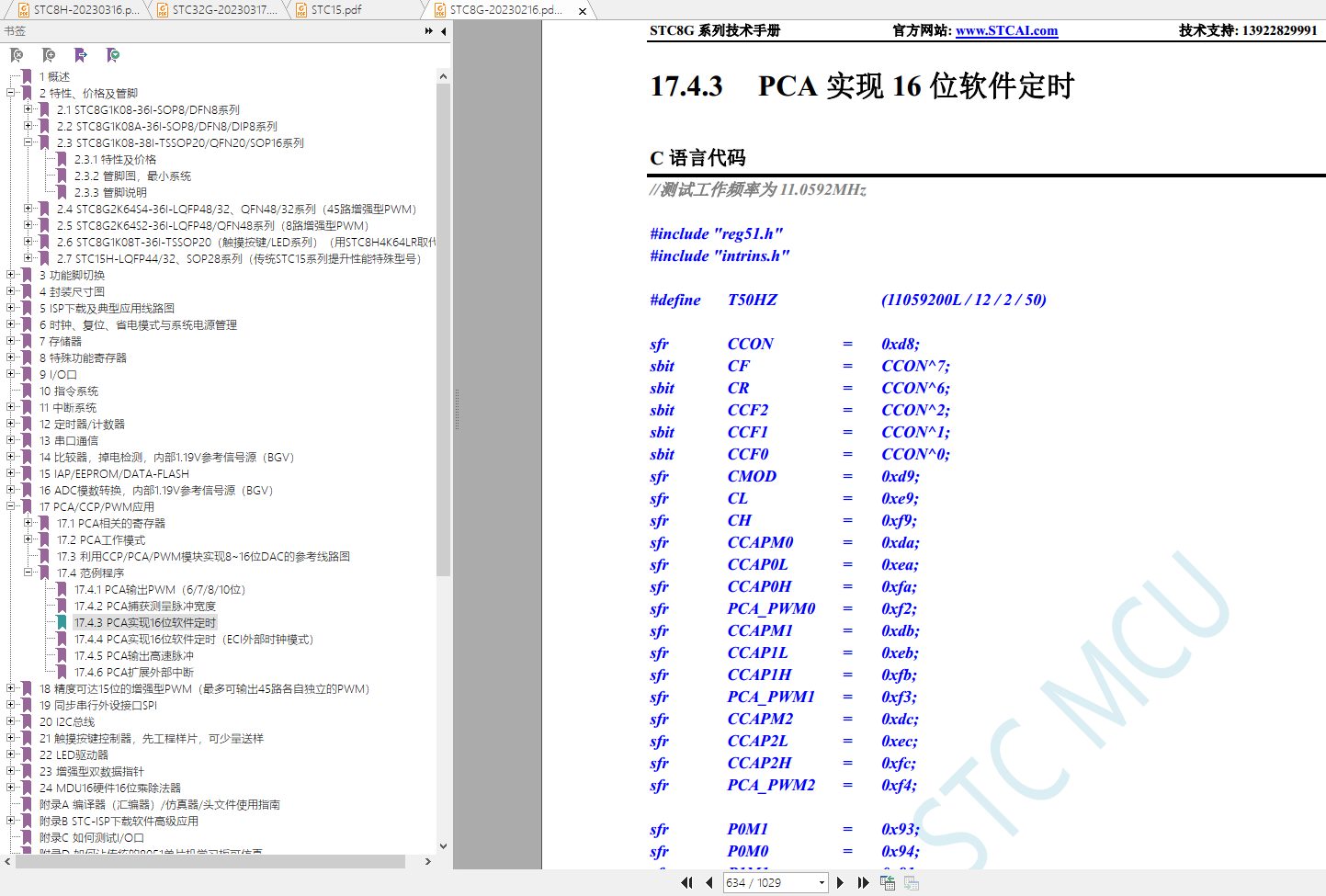Click the bookmark icon of '附录C 如何测试I/O口'
The image size is (1326, 896).
28,837
